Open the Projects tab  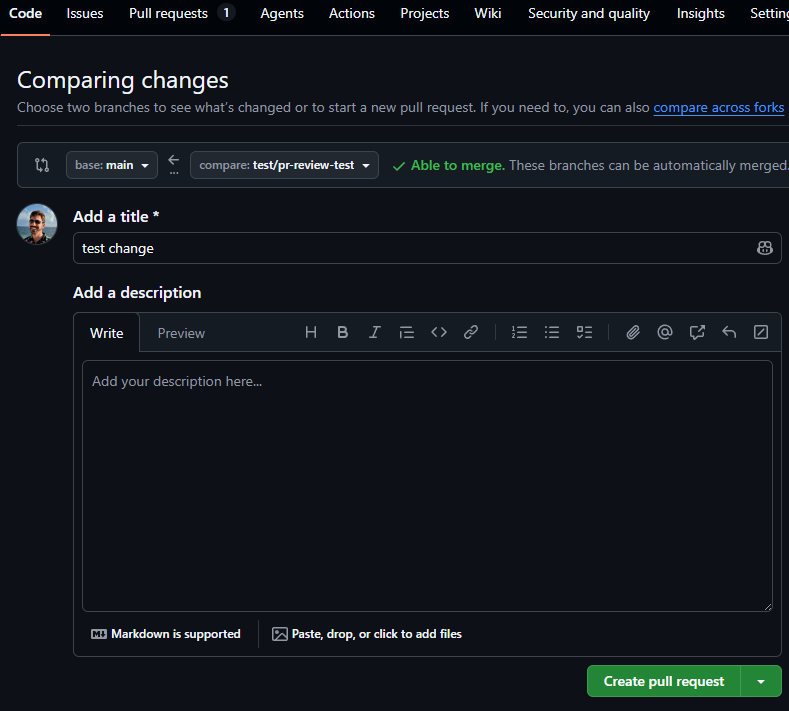coord(425,14)
